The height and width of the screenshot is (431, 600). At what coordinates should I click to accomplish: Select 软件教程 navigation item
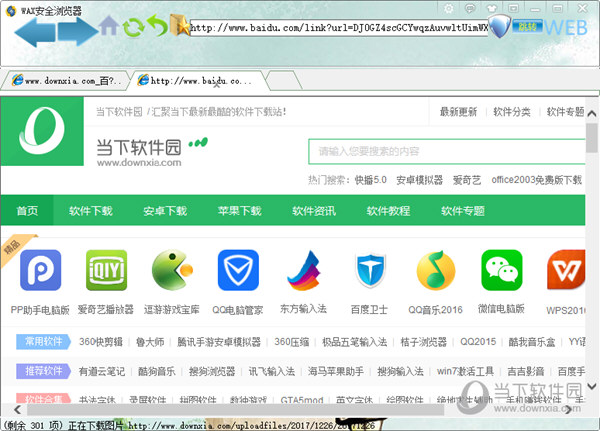(x=388, y=210)
